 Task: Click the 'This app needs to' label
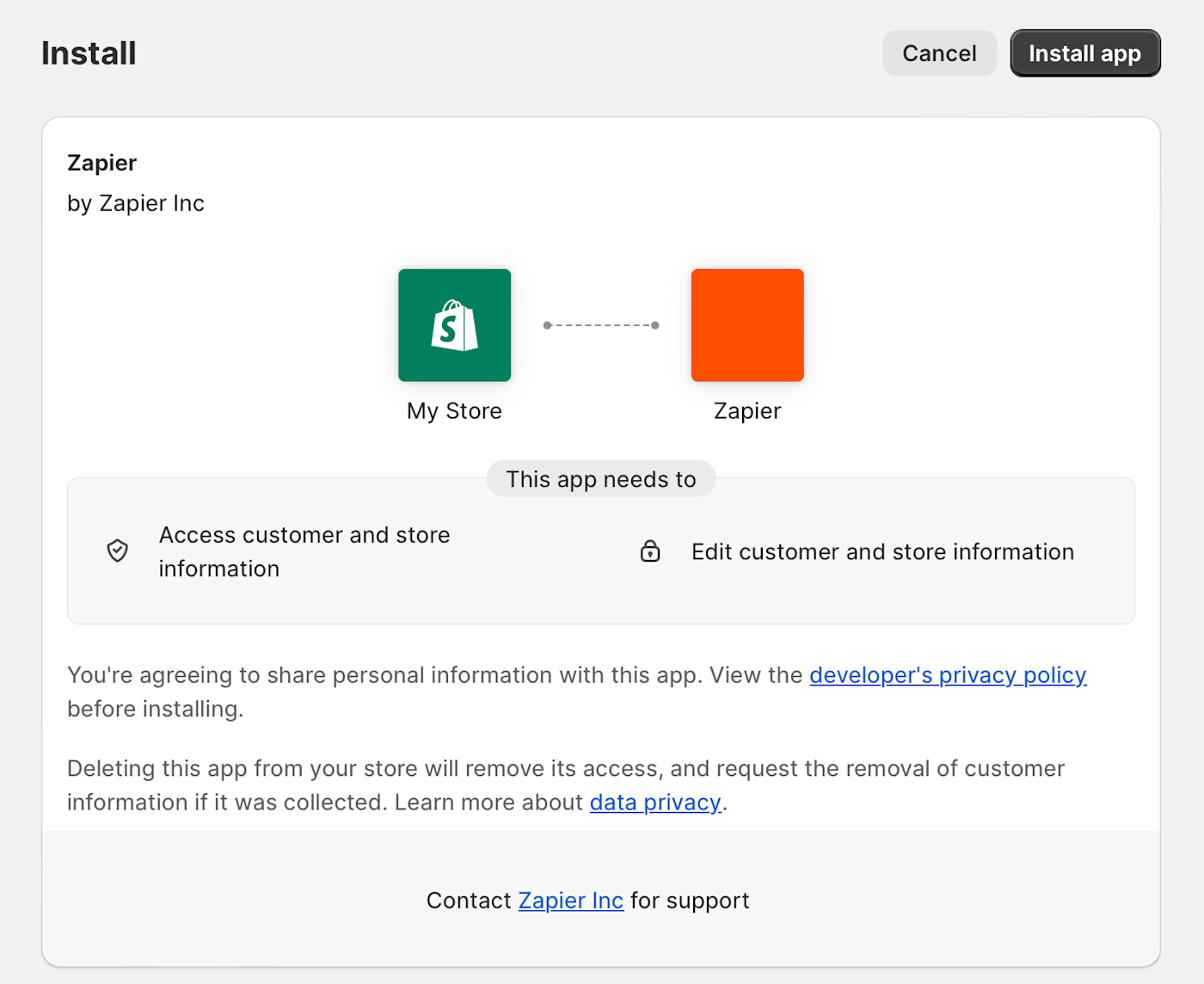click(x=601, y=479)
